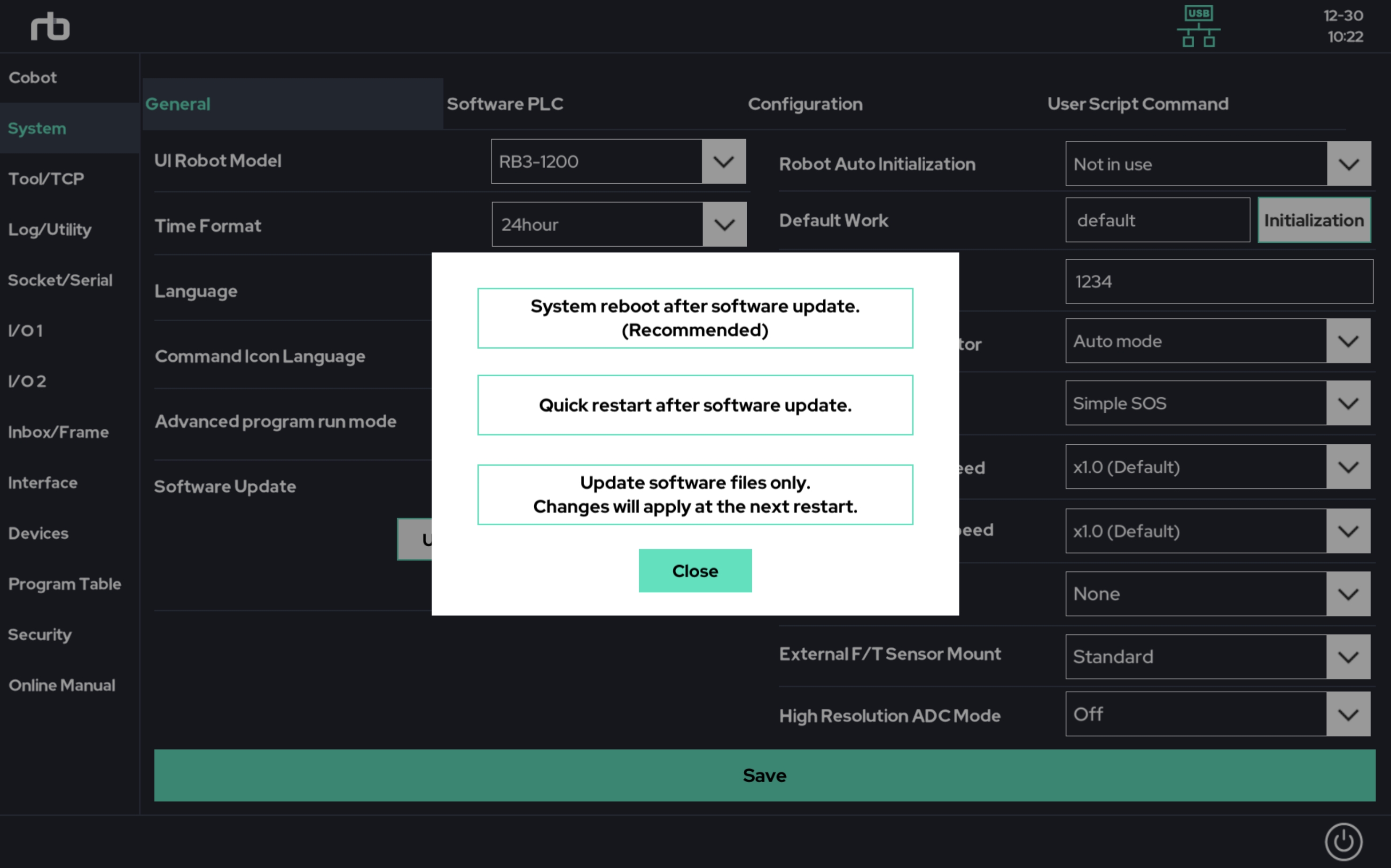1391x868 pixels.
Task: Close the software update dialog
Action: [695, 571]
